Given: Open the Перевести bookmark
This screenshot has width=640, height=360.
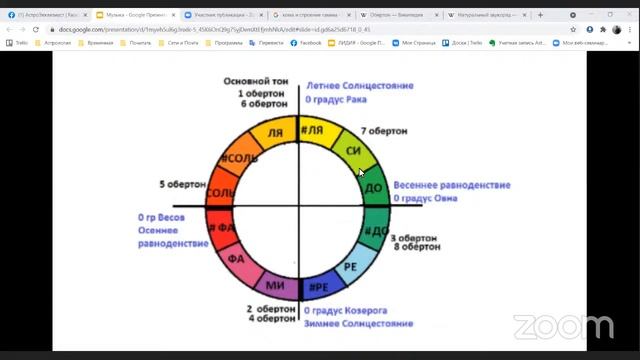Looking at the screenshot, I should pos(266,42).
